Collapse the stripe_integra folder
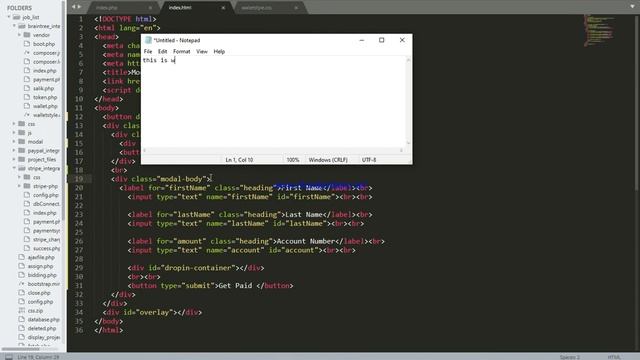The height and width of the screenshot is (360, 640). pyautogui.click(x=14, y=168)
